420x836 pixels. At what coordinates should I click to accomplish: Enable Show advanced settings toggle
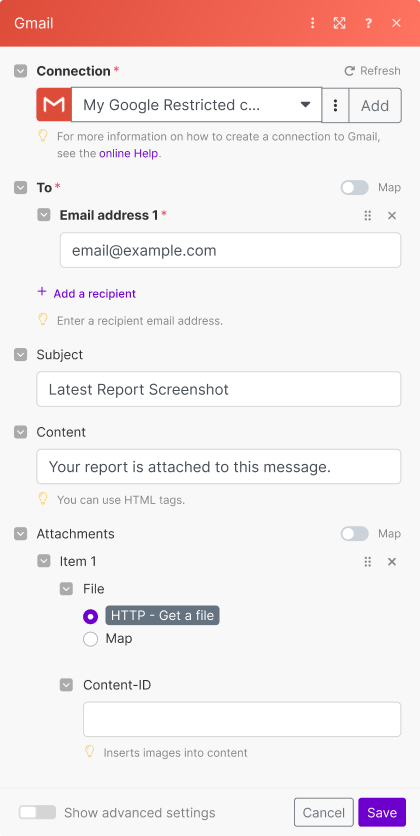[x=37, y=812]
